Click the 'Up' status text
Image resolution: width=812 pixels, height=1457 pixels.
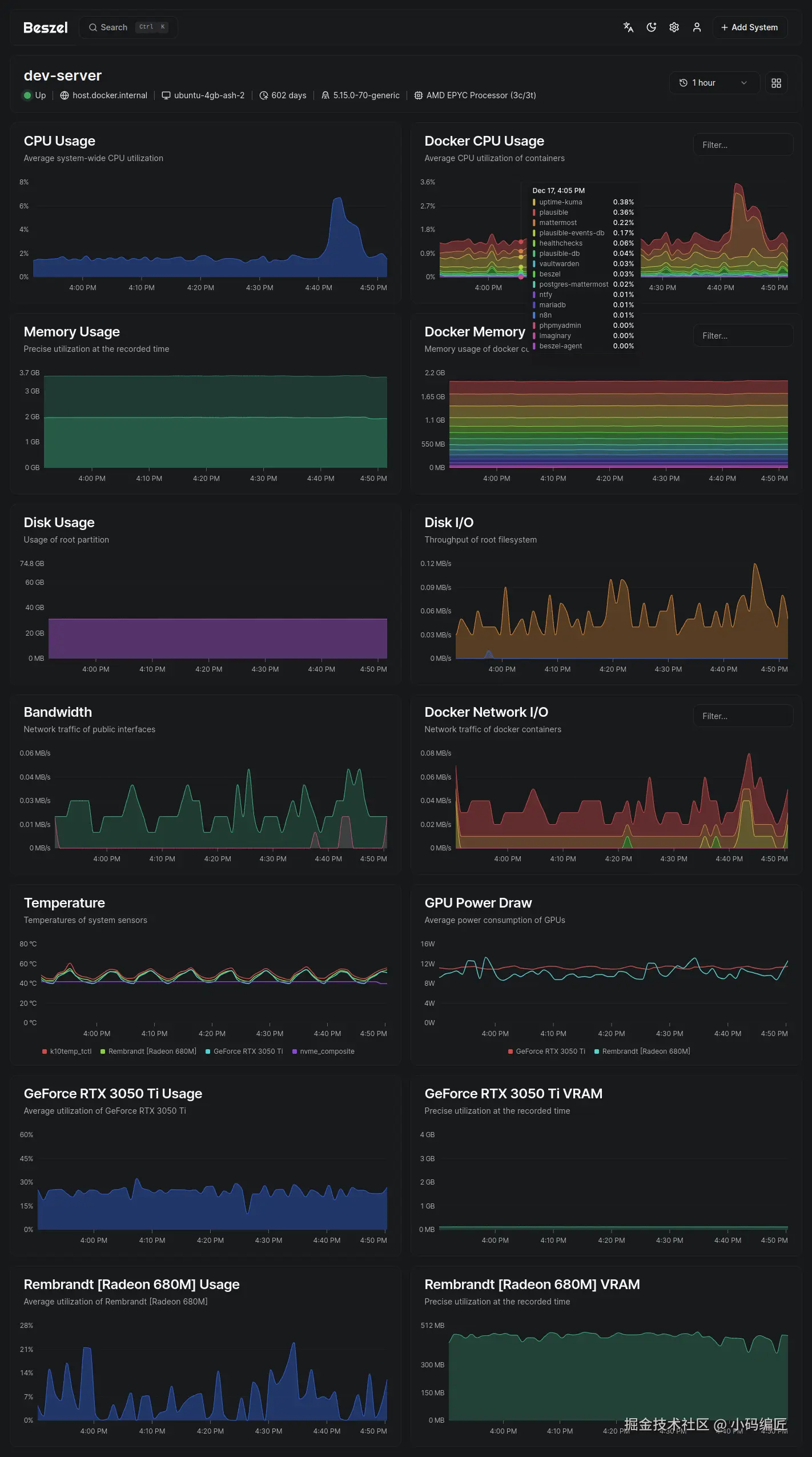tap(41, 95)
